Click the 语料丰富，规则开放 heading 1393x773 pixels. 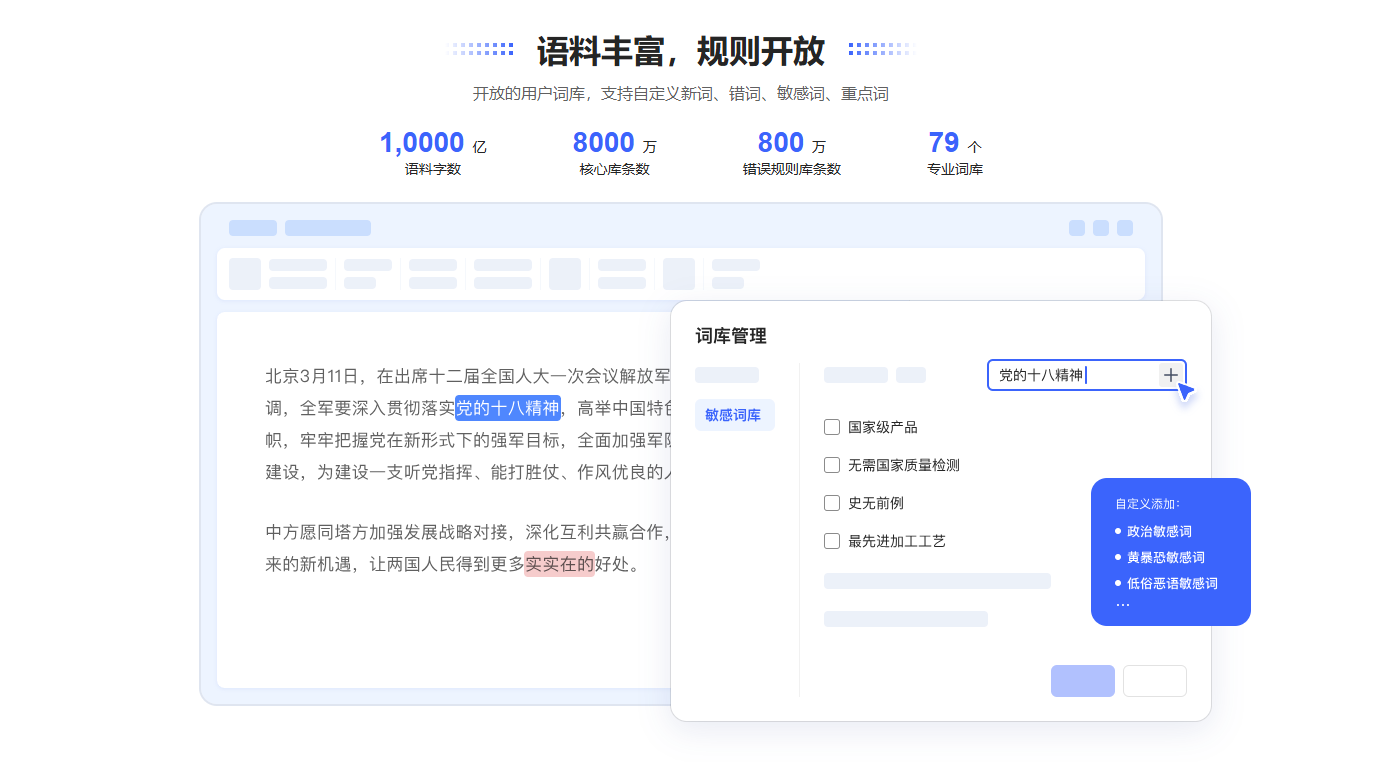[x=681, y=50]
